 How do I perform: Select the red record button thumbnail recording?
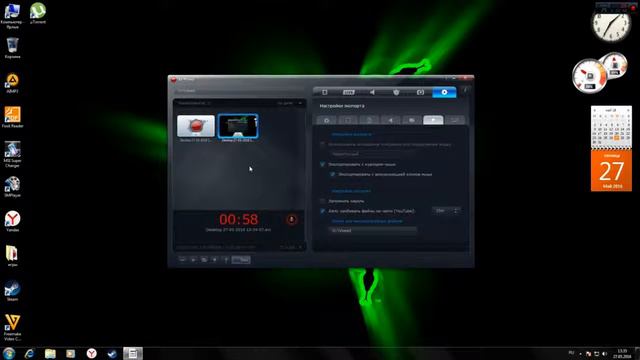pyautogui.click(x=196, y=126)
